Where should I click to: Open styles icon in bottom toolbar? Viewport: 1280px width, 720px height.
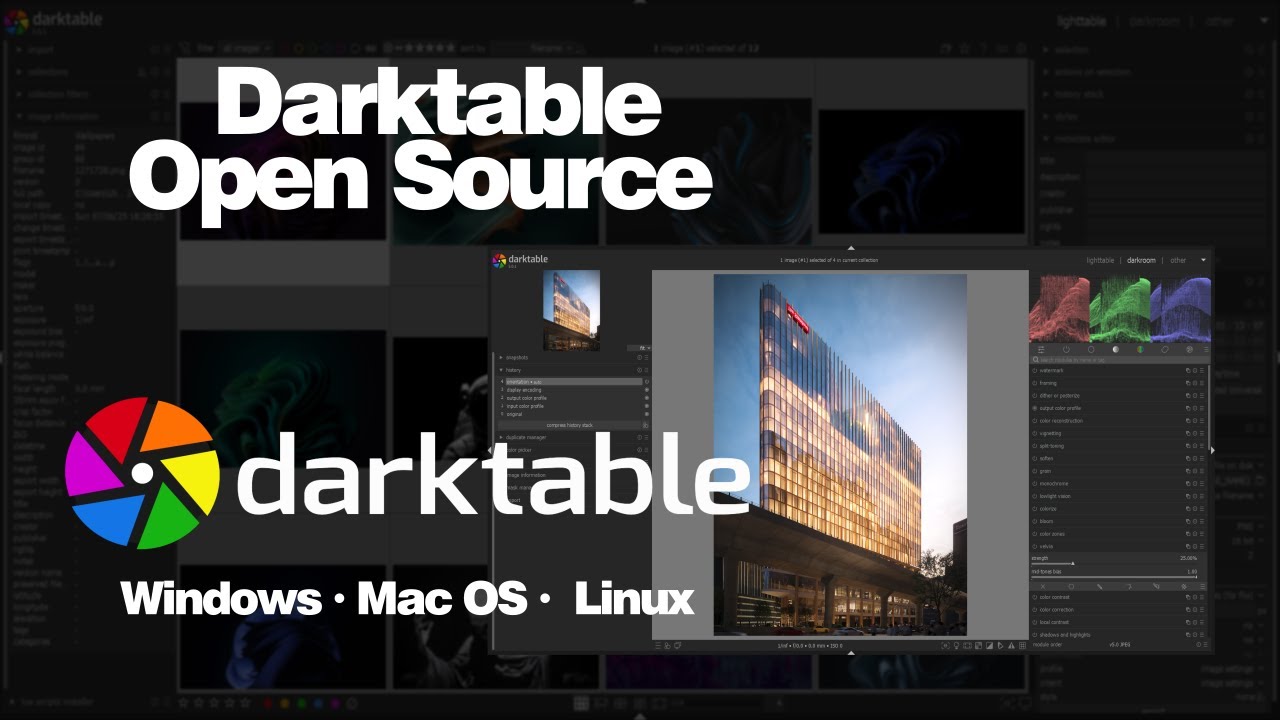coord(668,645)
